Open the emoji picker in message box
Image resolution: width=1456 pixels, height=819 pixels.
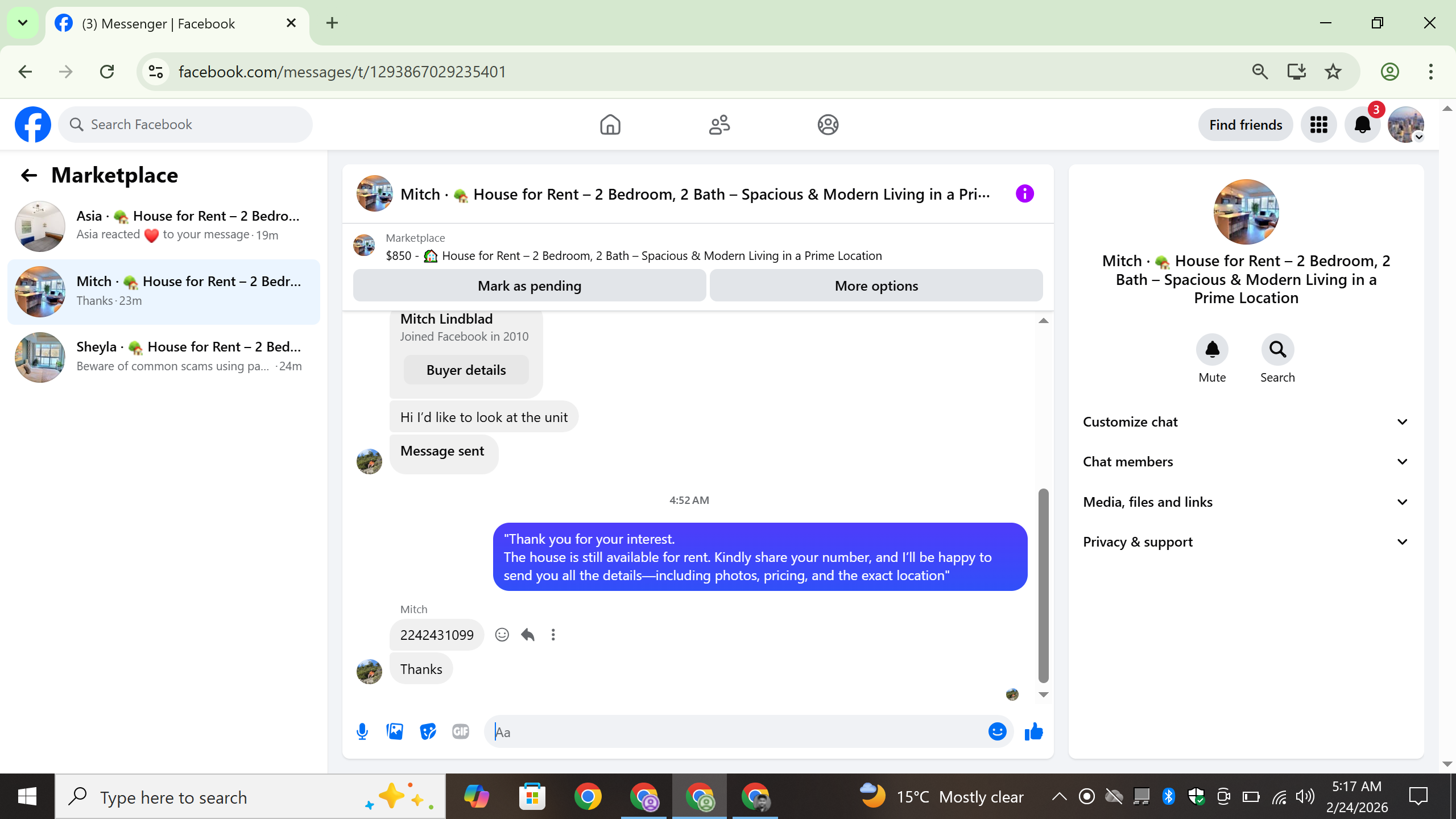click(x=997, y=731)
